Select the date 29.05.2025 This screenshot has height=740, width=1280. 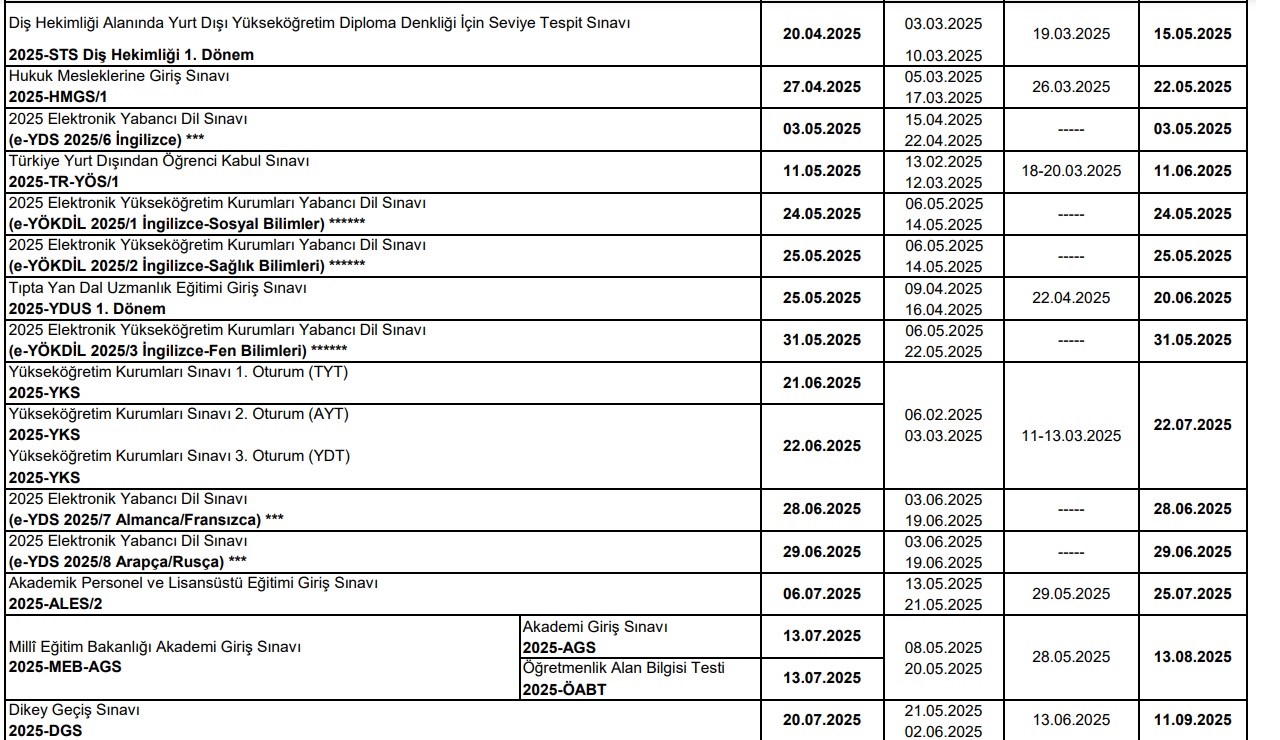(1071, 594)
